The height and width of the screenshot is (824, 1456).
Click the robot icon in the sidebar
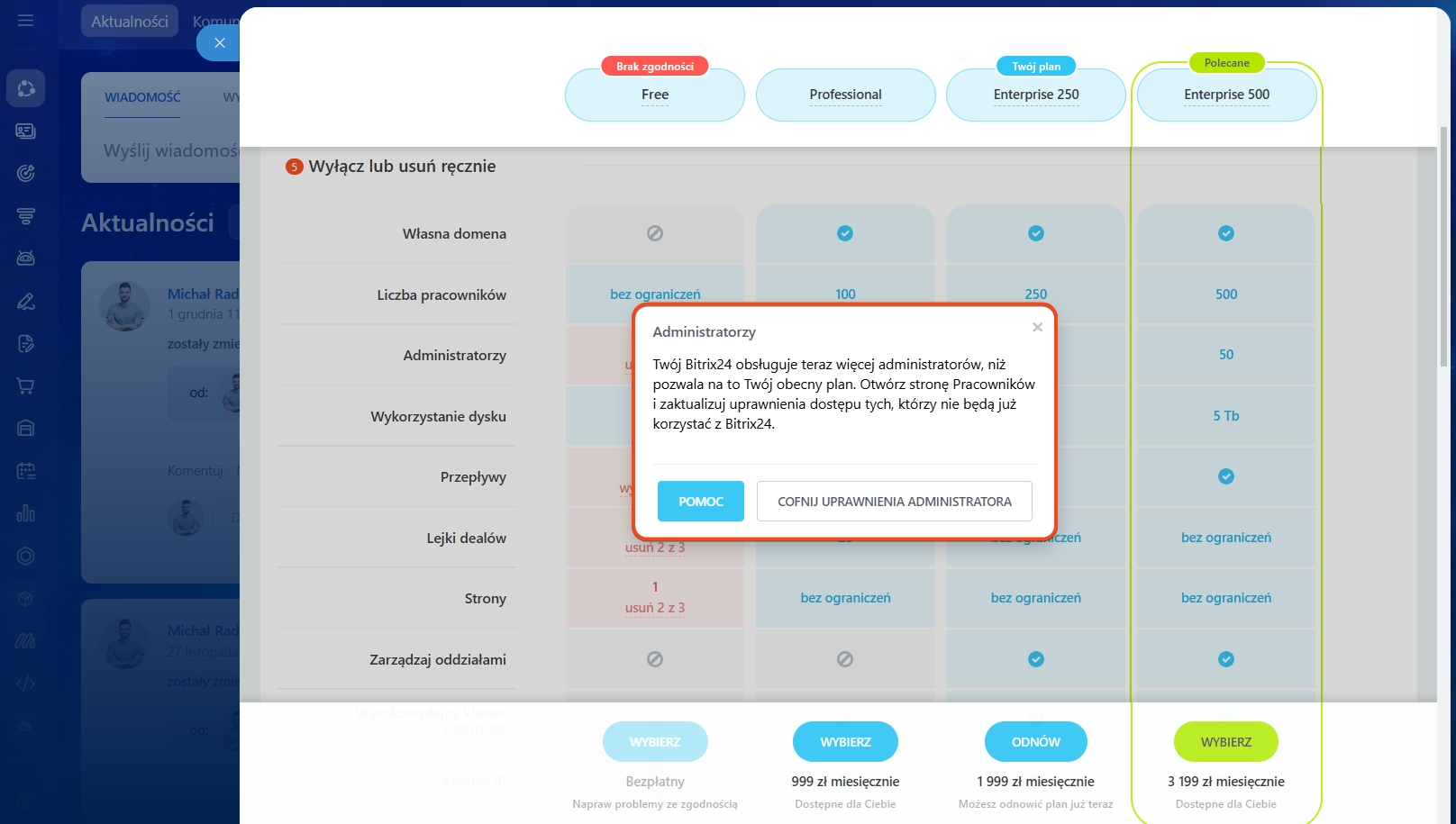[x=25, y=258]
